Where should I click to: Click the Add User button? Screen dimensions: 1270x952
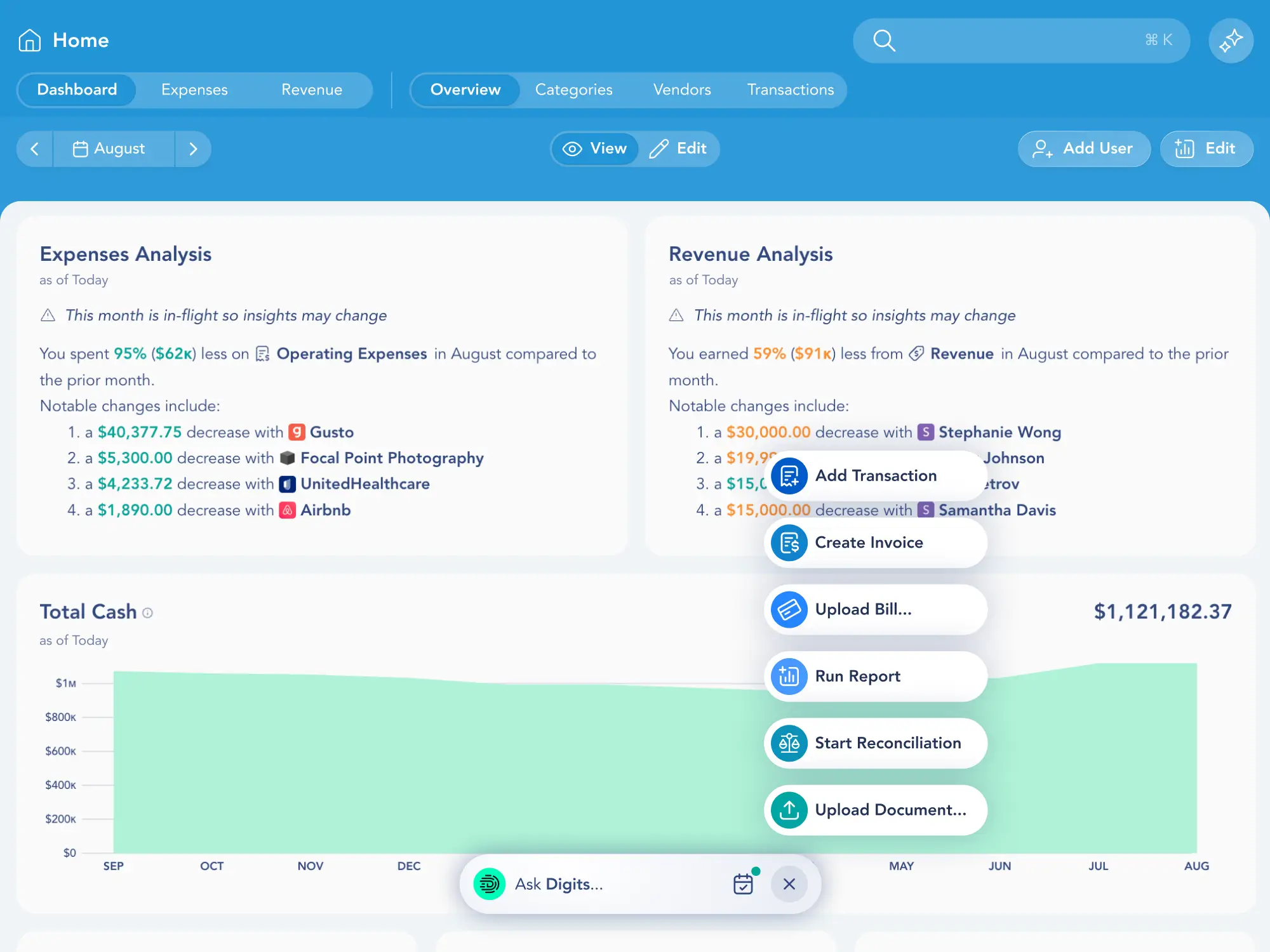click(x=1083, y=149)
